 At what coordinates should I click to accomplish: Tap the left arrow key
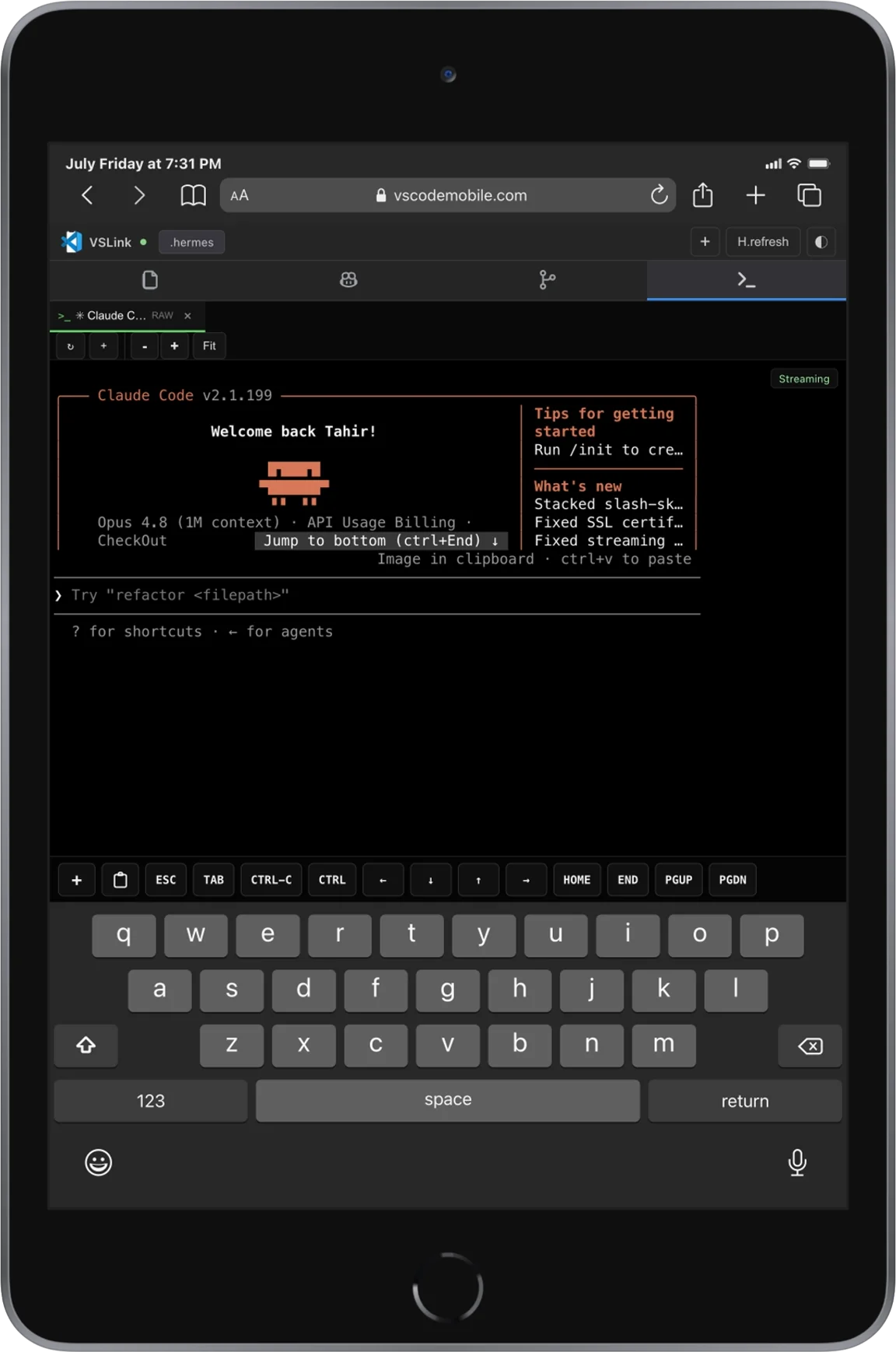(383, 880)
